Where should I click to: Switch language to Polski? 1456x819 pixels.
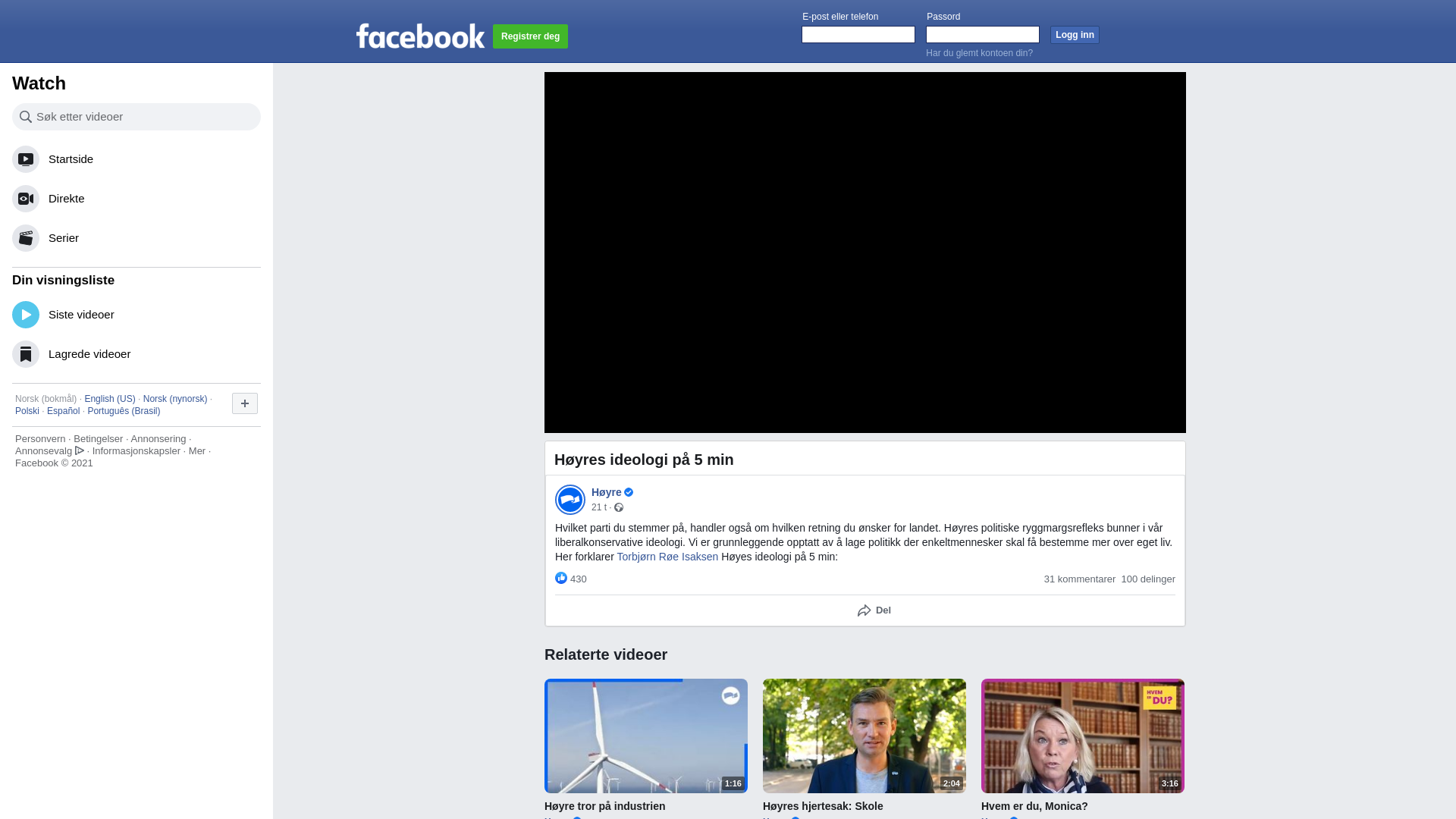pyautogui.click(x=27, y=411)
